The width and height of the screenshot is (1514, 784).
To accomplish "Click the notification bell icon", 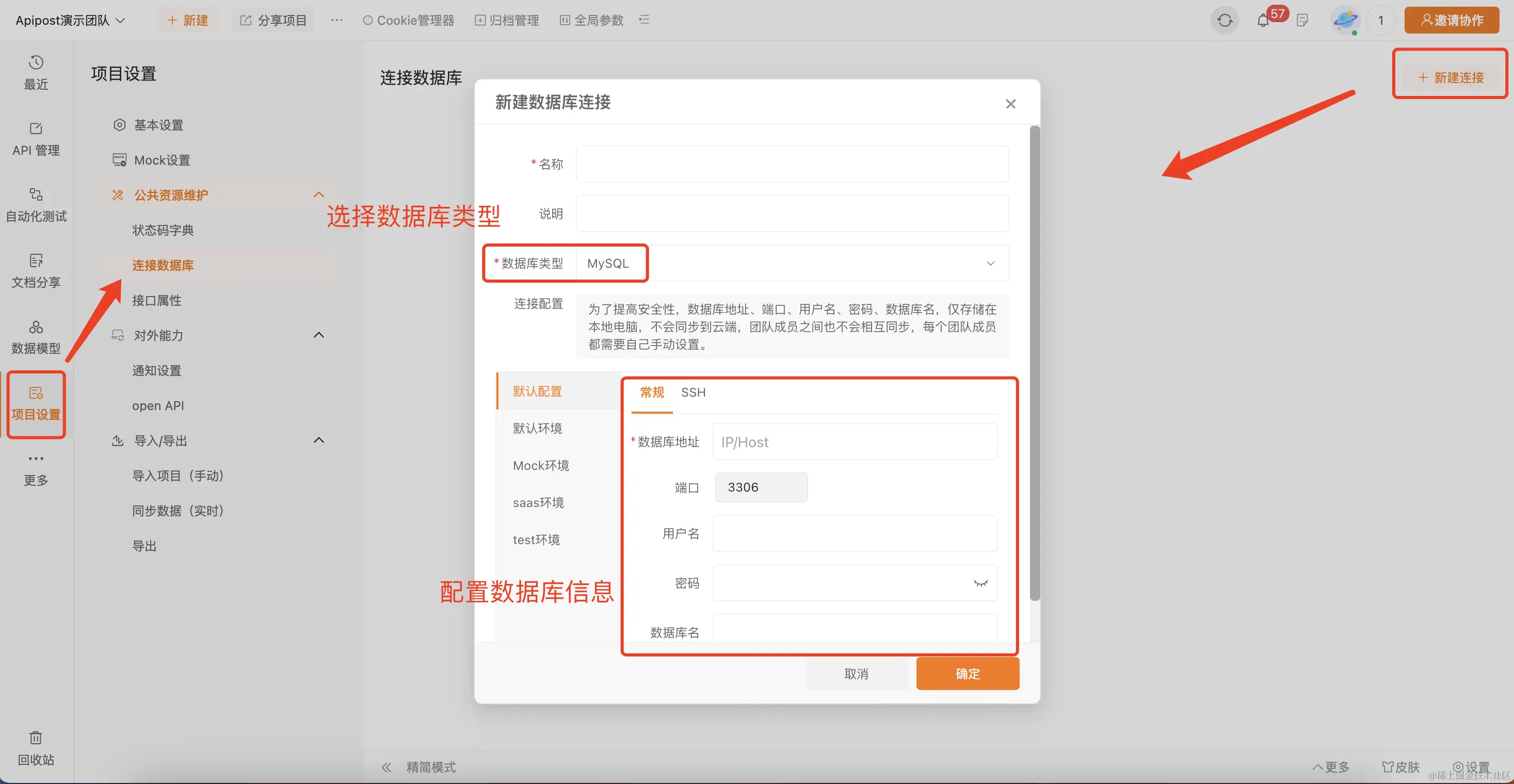I will 1263,21.
